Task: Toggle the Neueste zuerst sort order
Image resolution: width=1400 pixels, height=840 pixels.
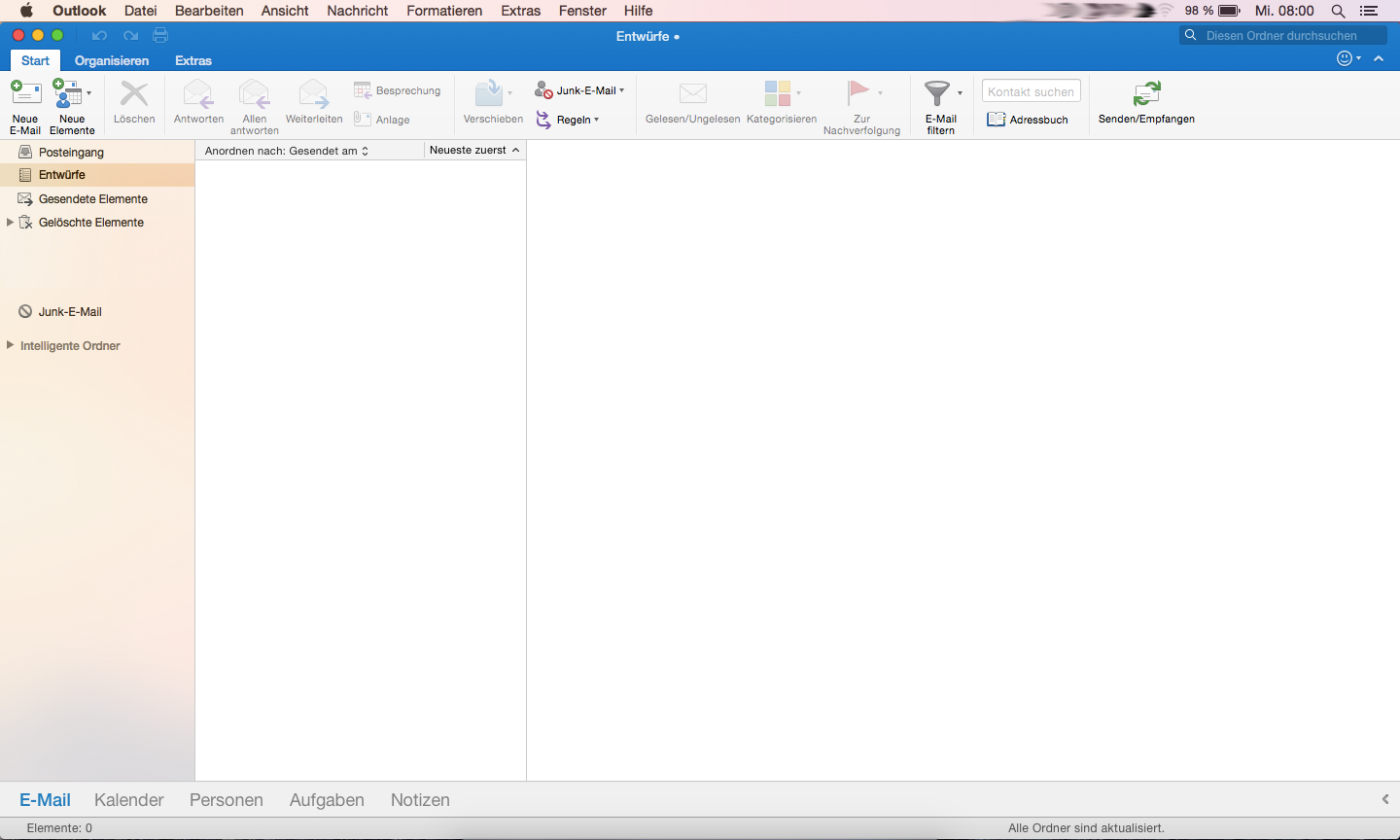Action: [474, 151]
